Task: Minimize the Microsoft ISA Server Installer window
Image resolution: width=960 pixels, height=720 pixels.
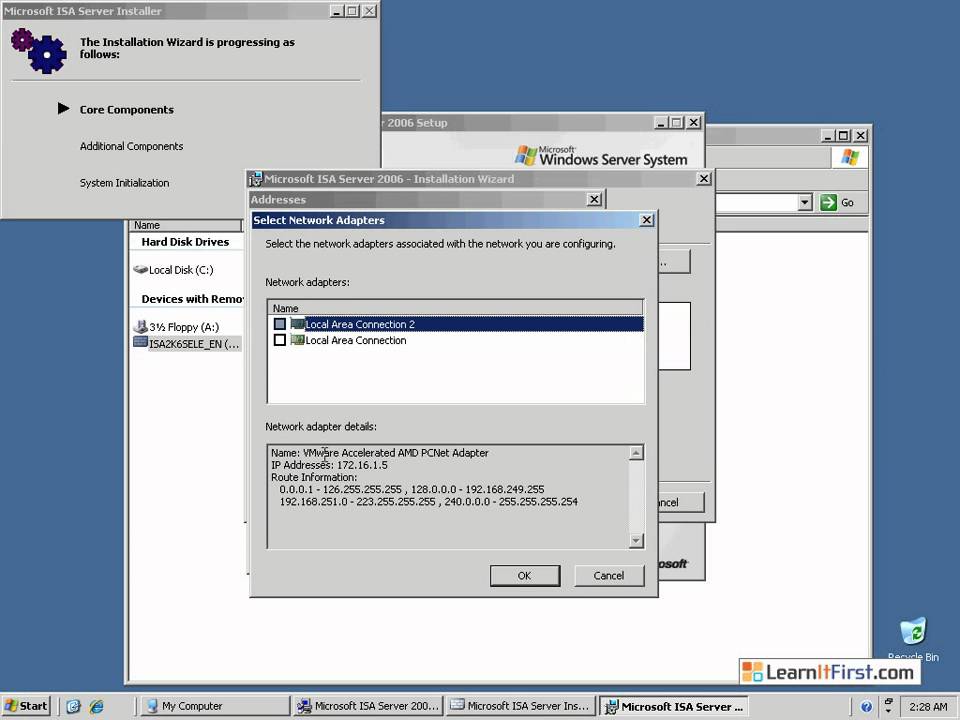Action: tap(336, 11)
